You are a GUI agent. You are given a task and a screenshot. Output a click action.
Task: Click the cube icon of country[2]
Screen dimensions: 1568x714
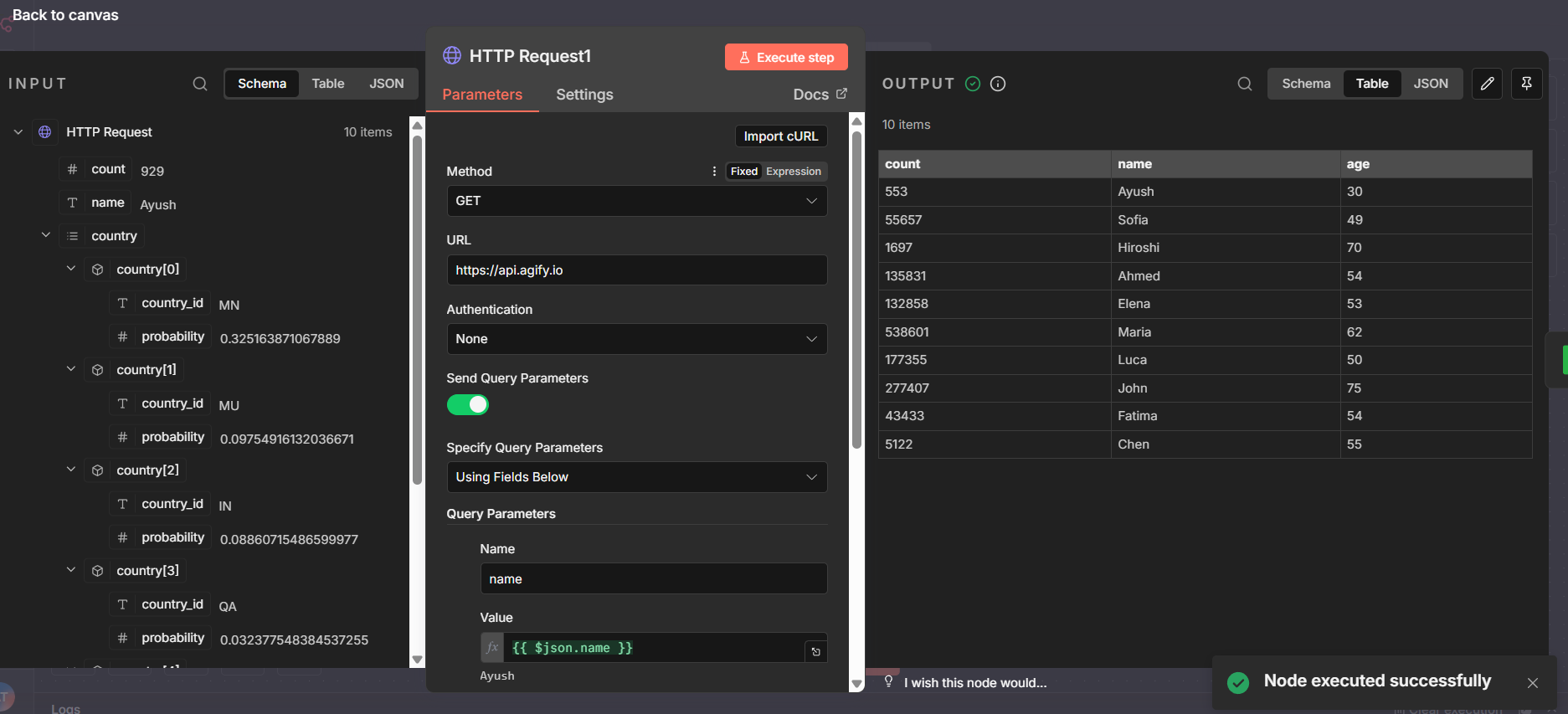pyautogui.click(x=97, y=470)
